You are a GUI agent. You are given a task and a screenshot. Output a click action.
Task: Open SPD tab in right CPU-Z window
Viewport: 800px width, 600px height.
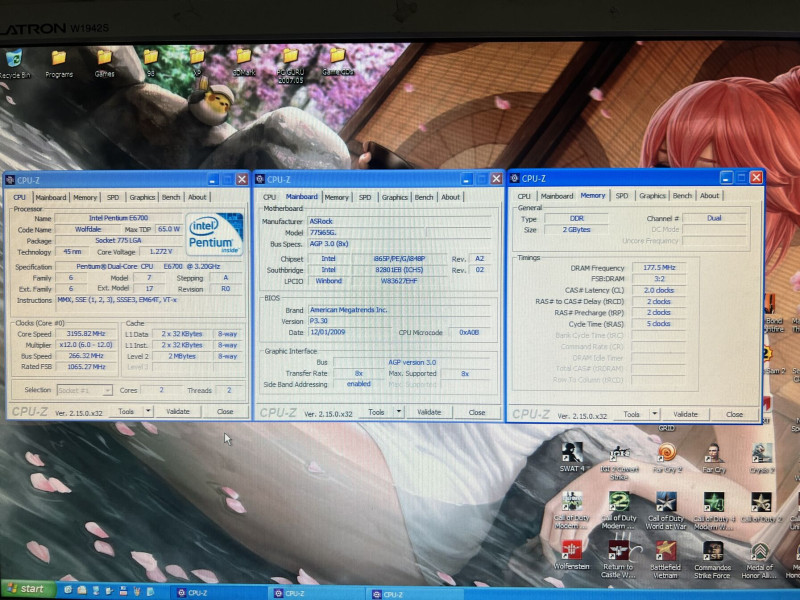click(621, 195)
